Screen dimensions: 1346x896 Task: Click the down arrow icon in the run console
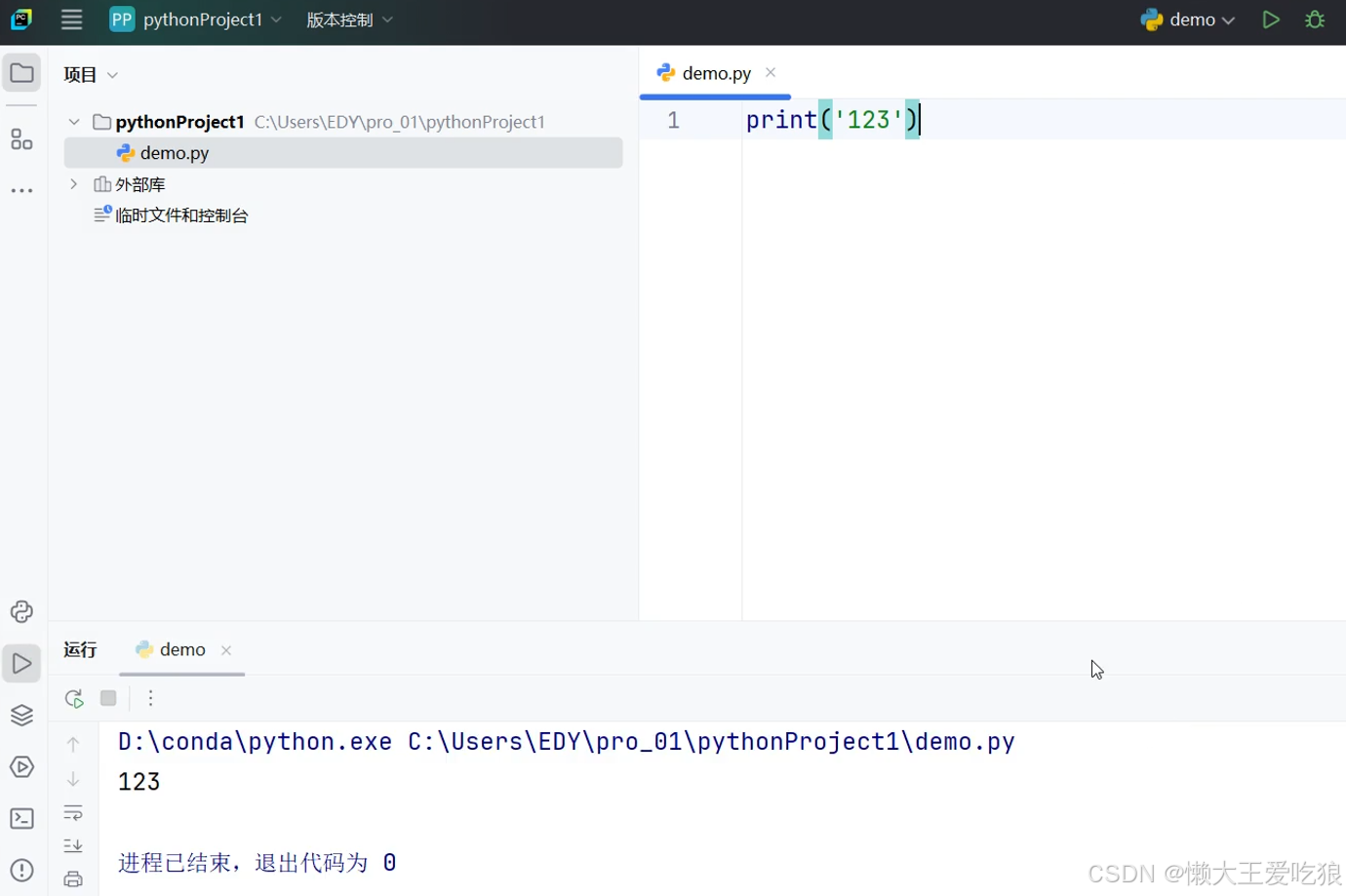click(73, 779)
